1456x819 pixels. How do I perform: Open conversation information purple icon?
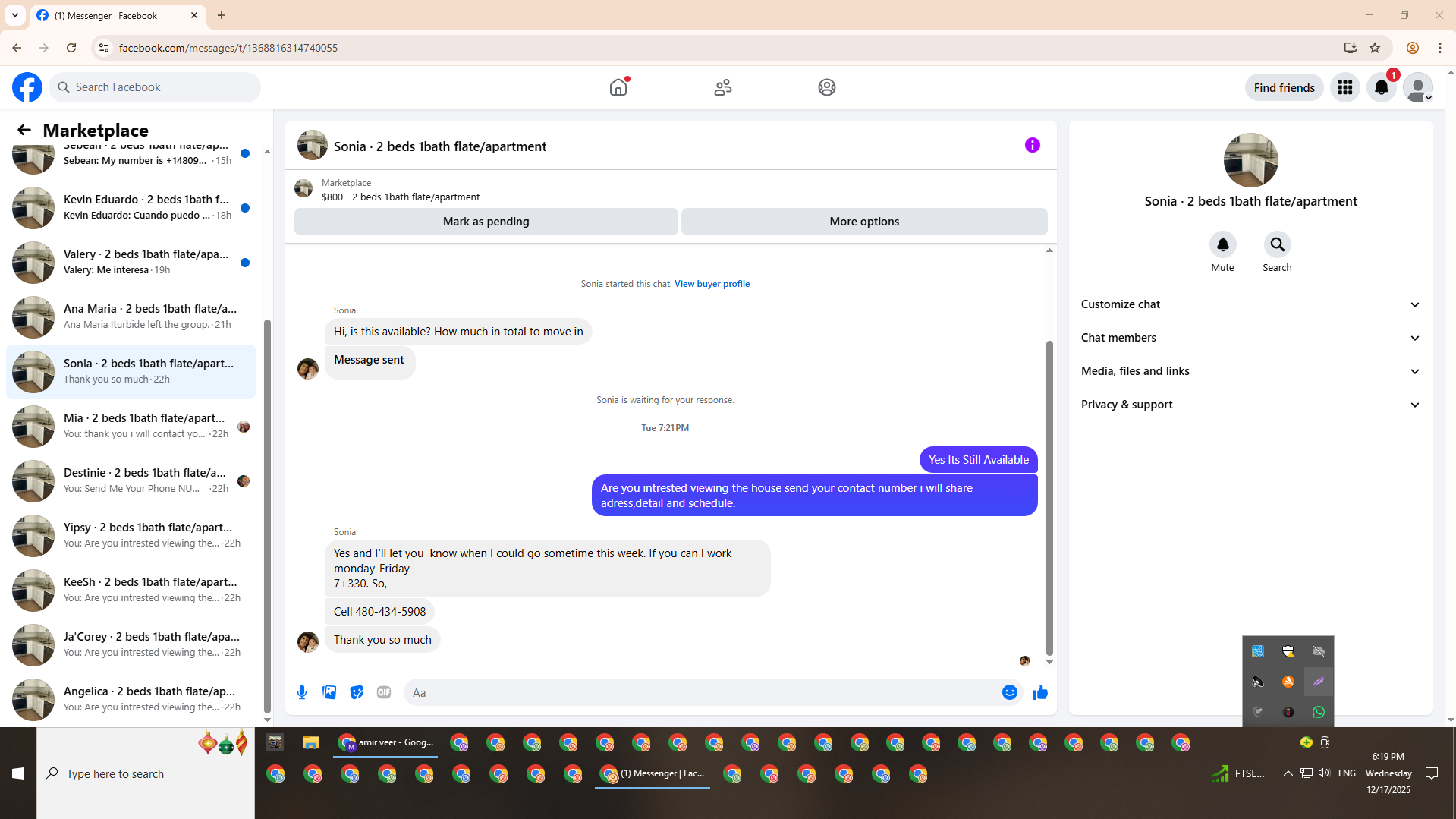[1033, 145]
